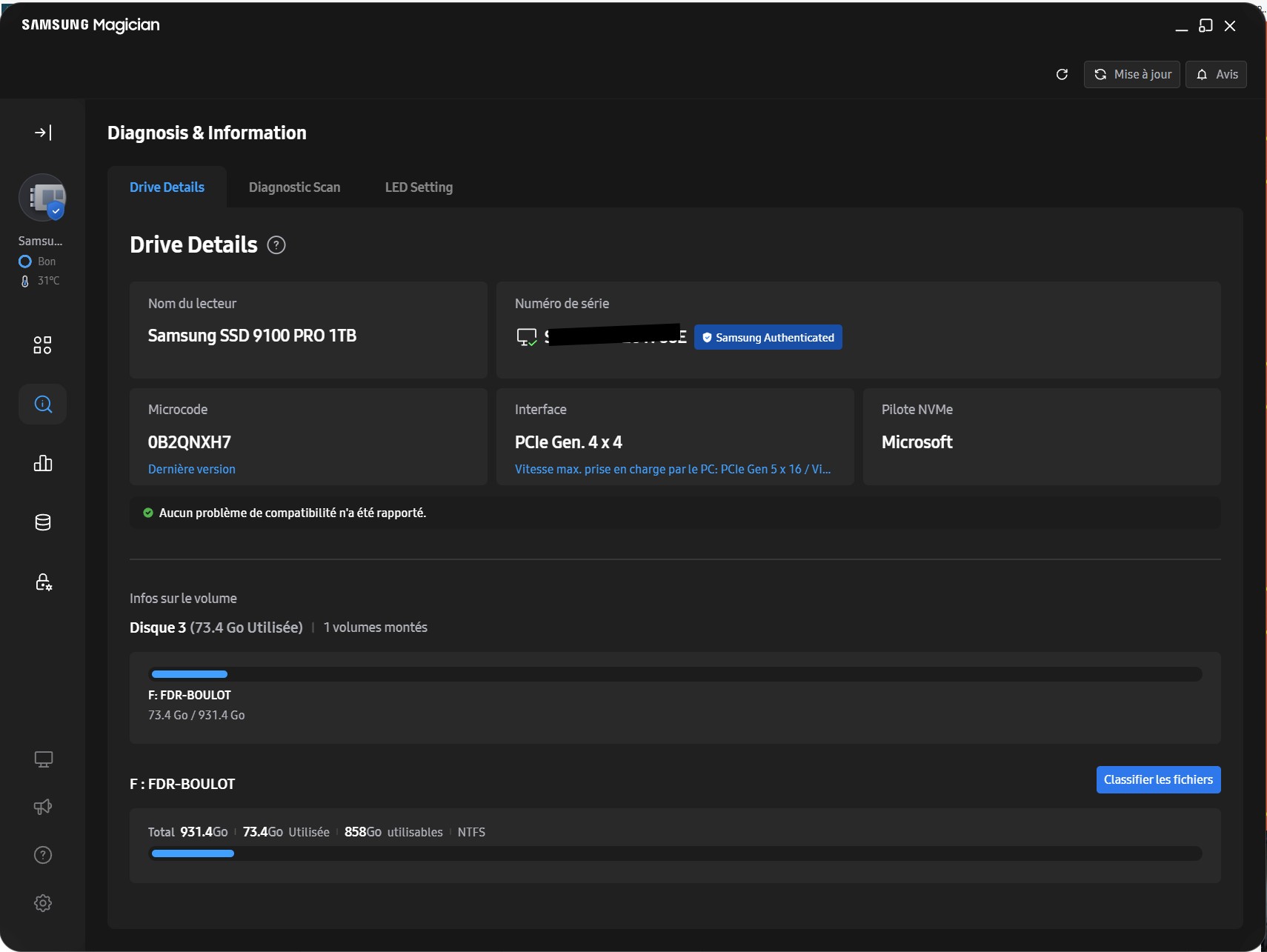Click the refresh icon in top bar
Screen dimensions: 1267x952
pyautogui.click(x=1062, y=74)
